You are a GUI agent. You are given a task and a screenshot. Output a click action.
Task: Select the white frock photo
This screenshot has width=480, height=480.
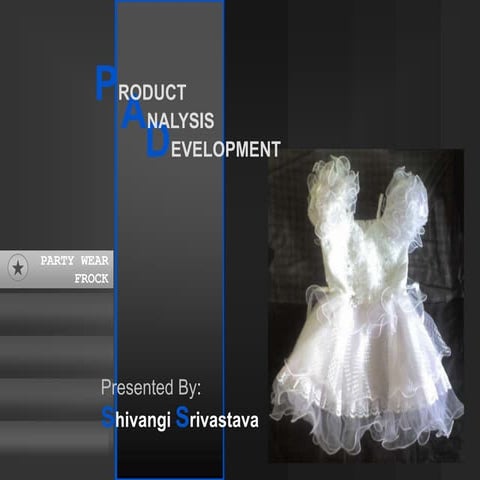pos(366,306)
